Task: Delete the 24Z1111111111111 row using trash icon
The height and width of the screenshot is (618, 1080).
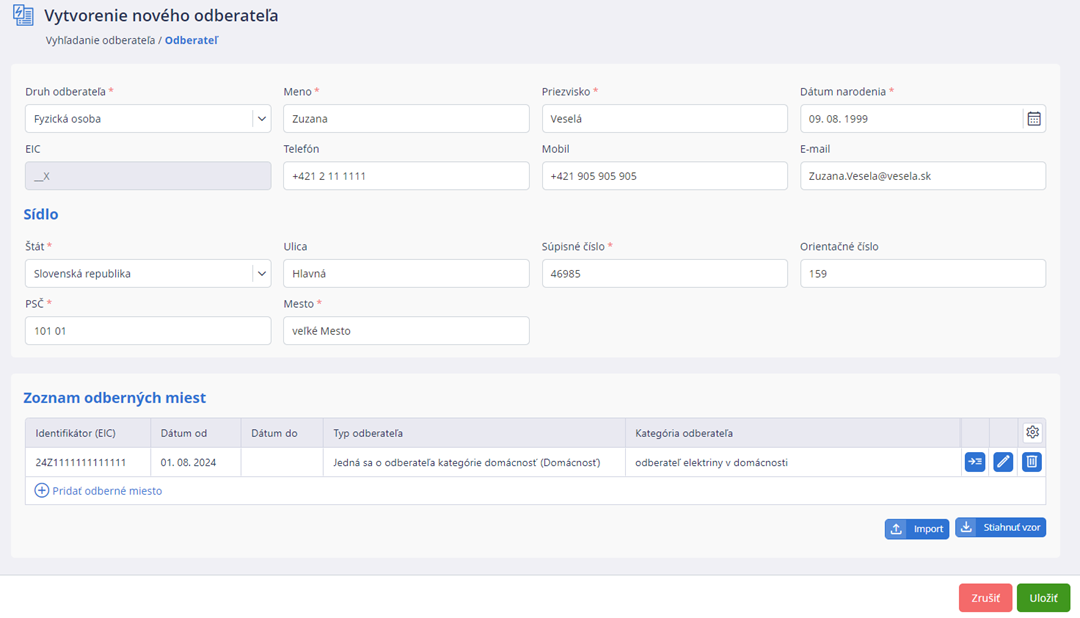Action: pos(1032,462)
